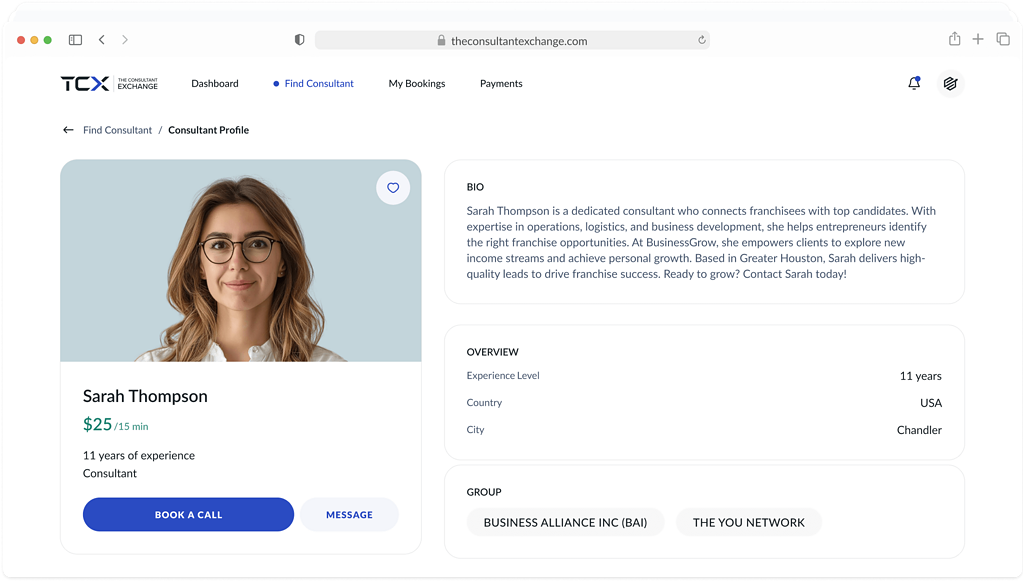Click the address bar showing theconsultantexchange.com

click(x=512, y=40)
